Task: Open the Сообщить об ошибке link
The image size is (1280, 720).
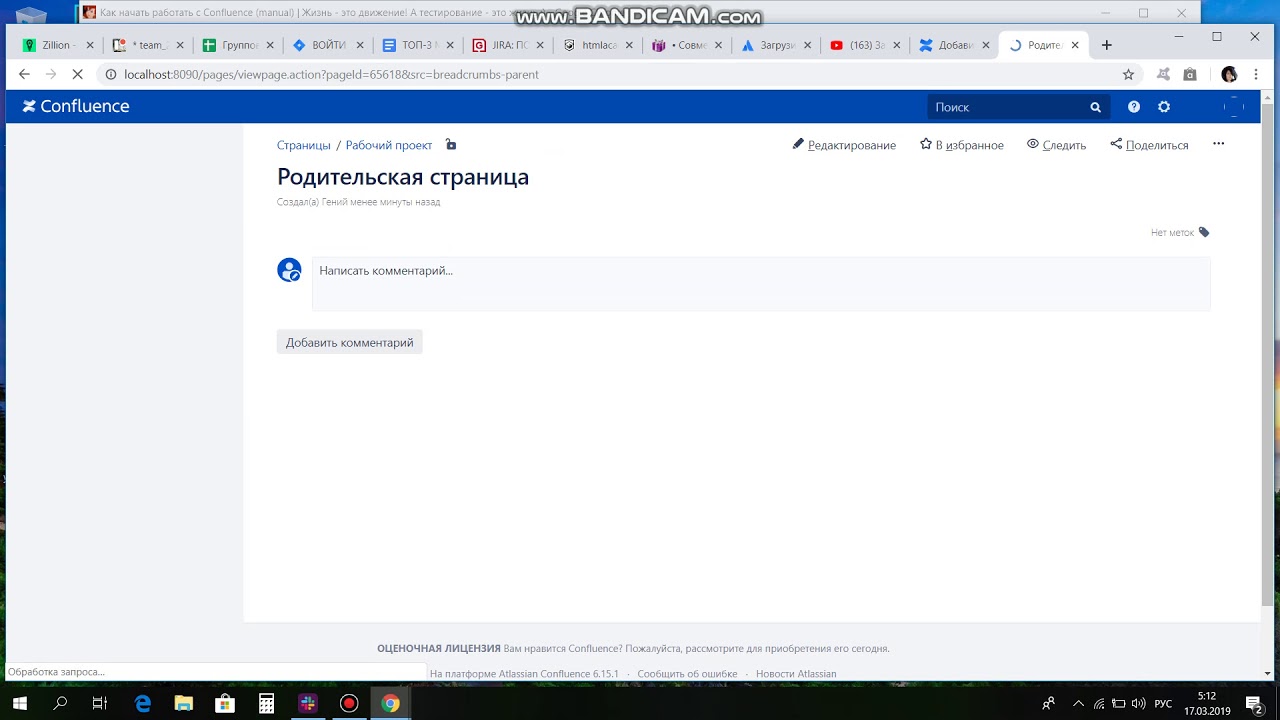Action: (x=687, y=674)
